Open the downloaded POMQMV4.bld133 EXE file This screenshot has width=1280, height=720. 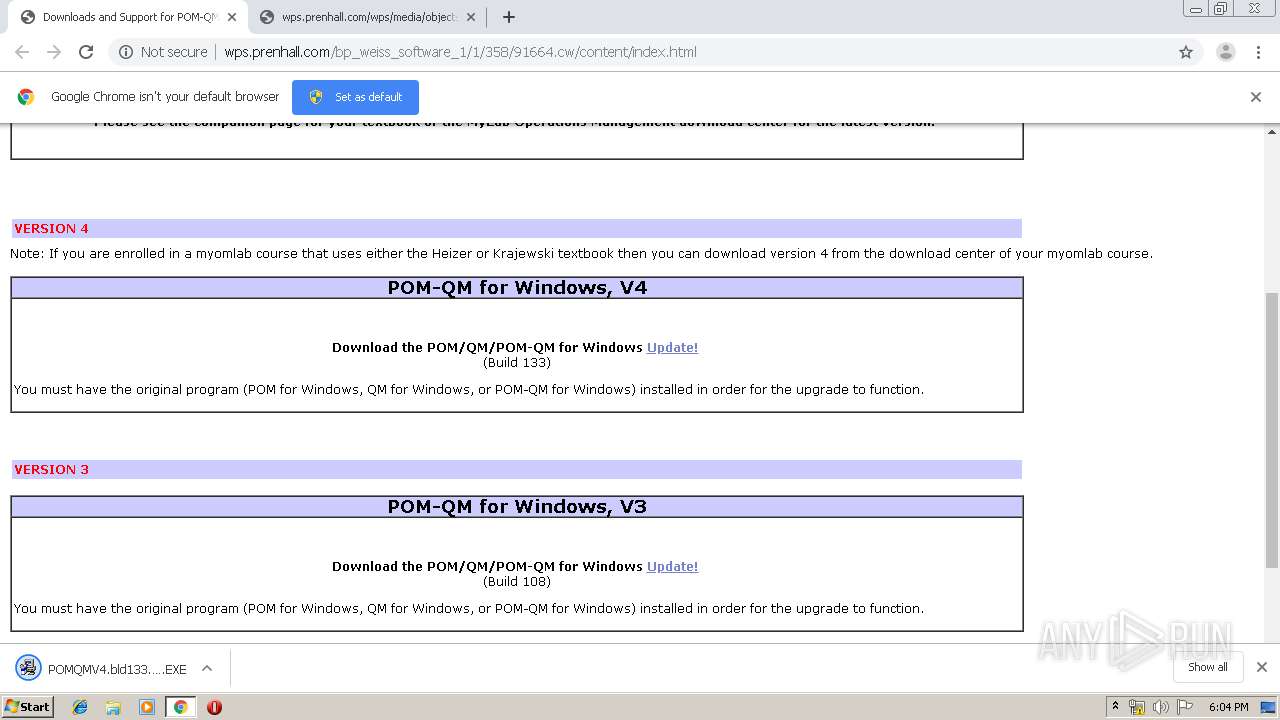click(102, 669)
